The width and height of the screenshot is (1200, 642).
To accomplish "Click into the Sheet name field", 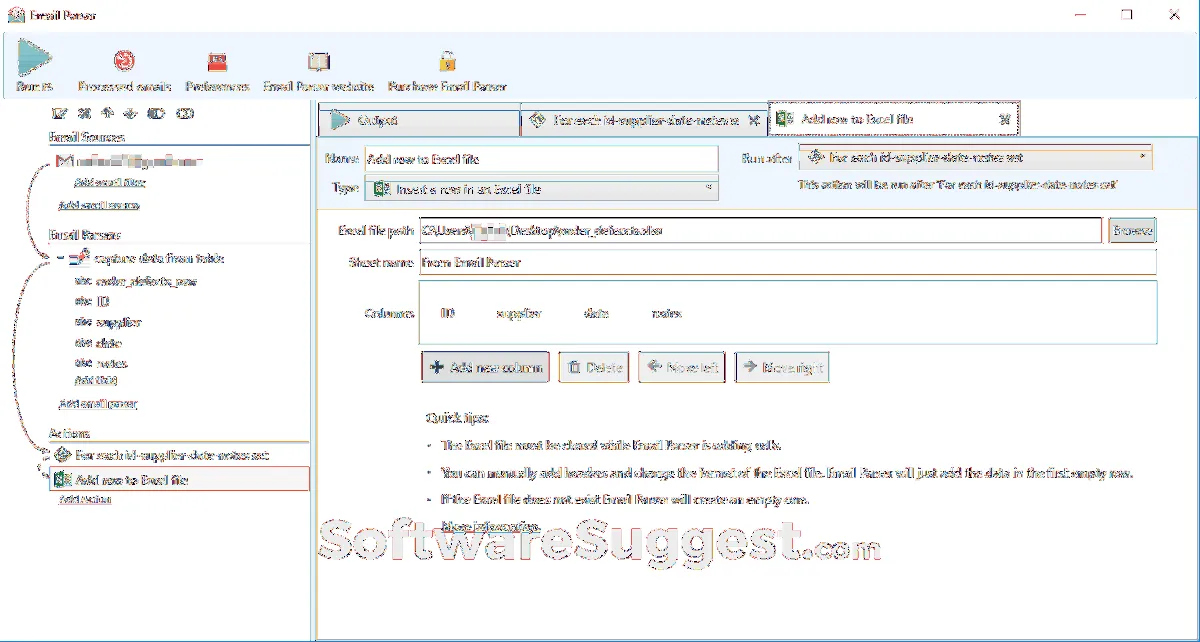I will click(x=787, y=263).
